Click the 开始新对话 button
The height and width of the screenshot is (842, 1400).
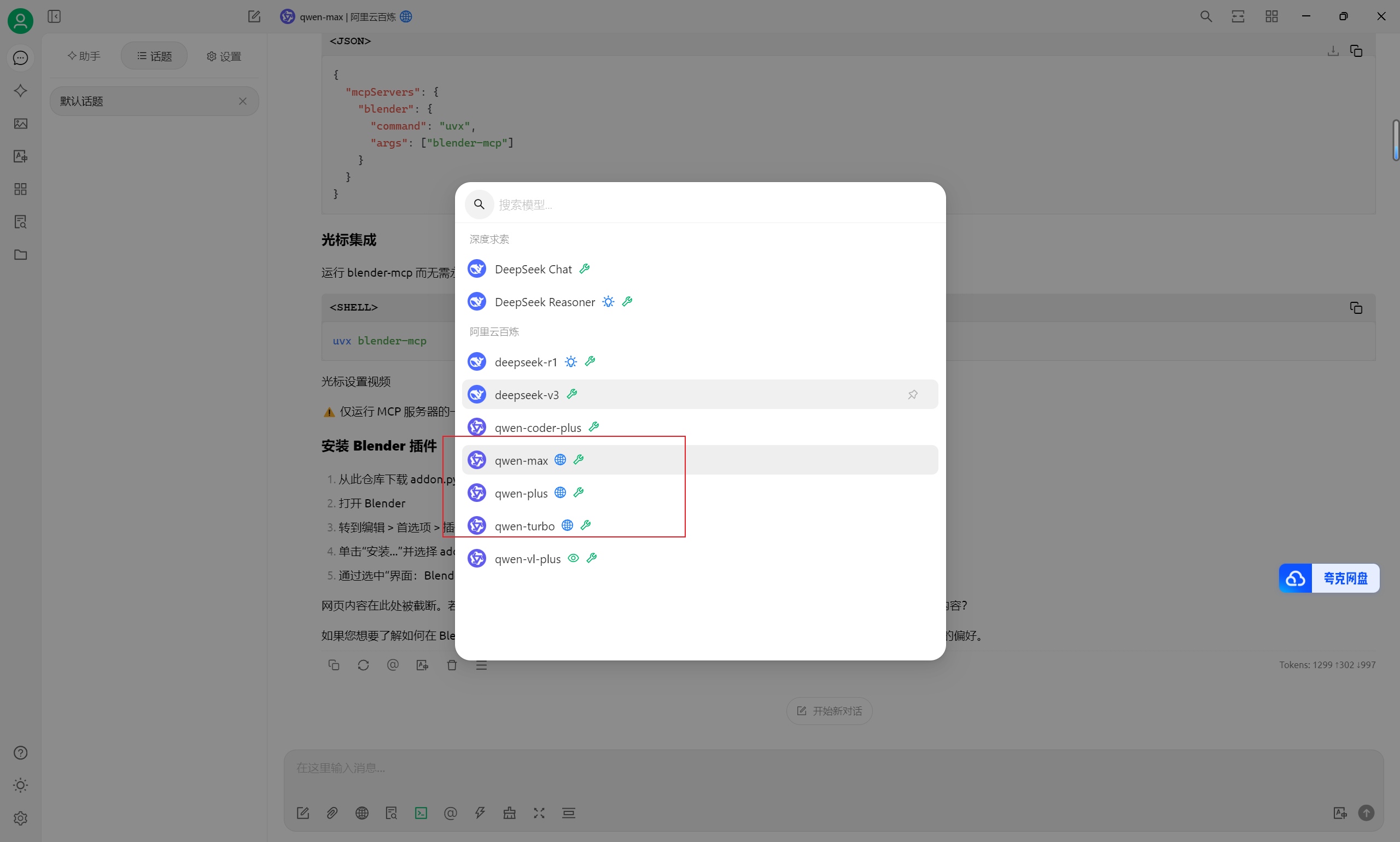(829, 711)
